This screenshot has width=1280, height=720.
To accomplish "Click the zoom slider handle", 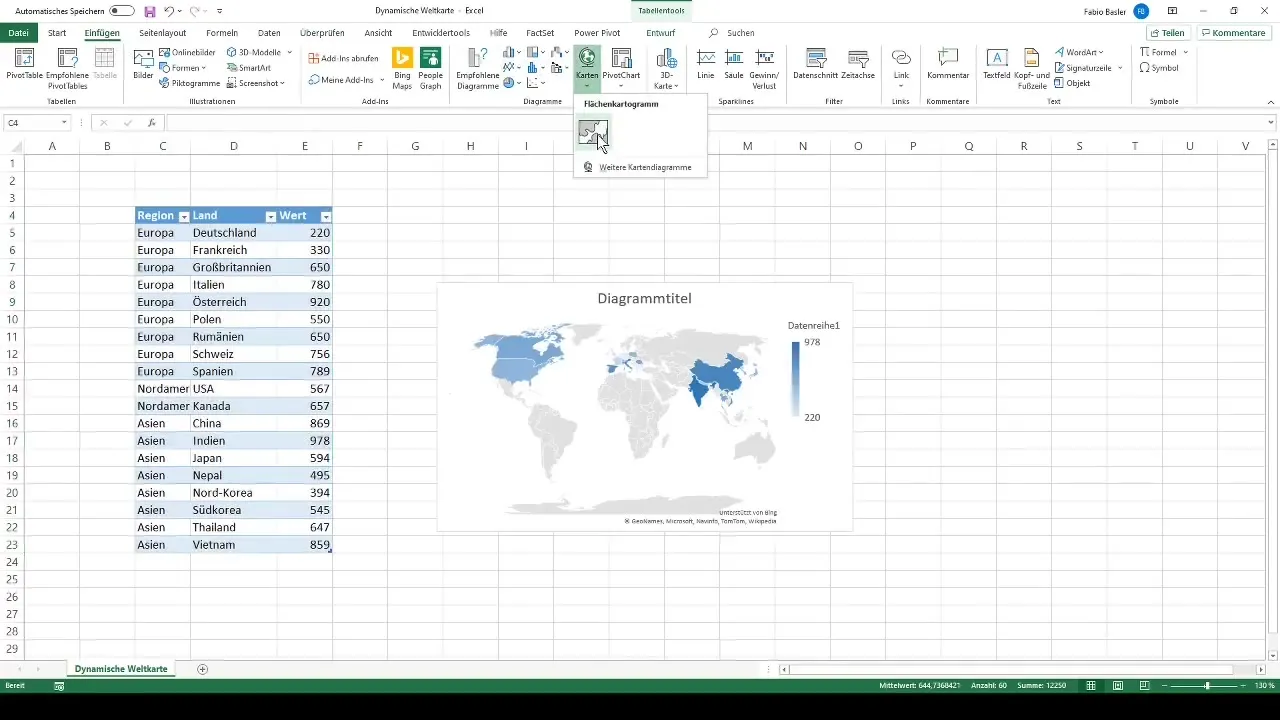I will point(1208,686).
